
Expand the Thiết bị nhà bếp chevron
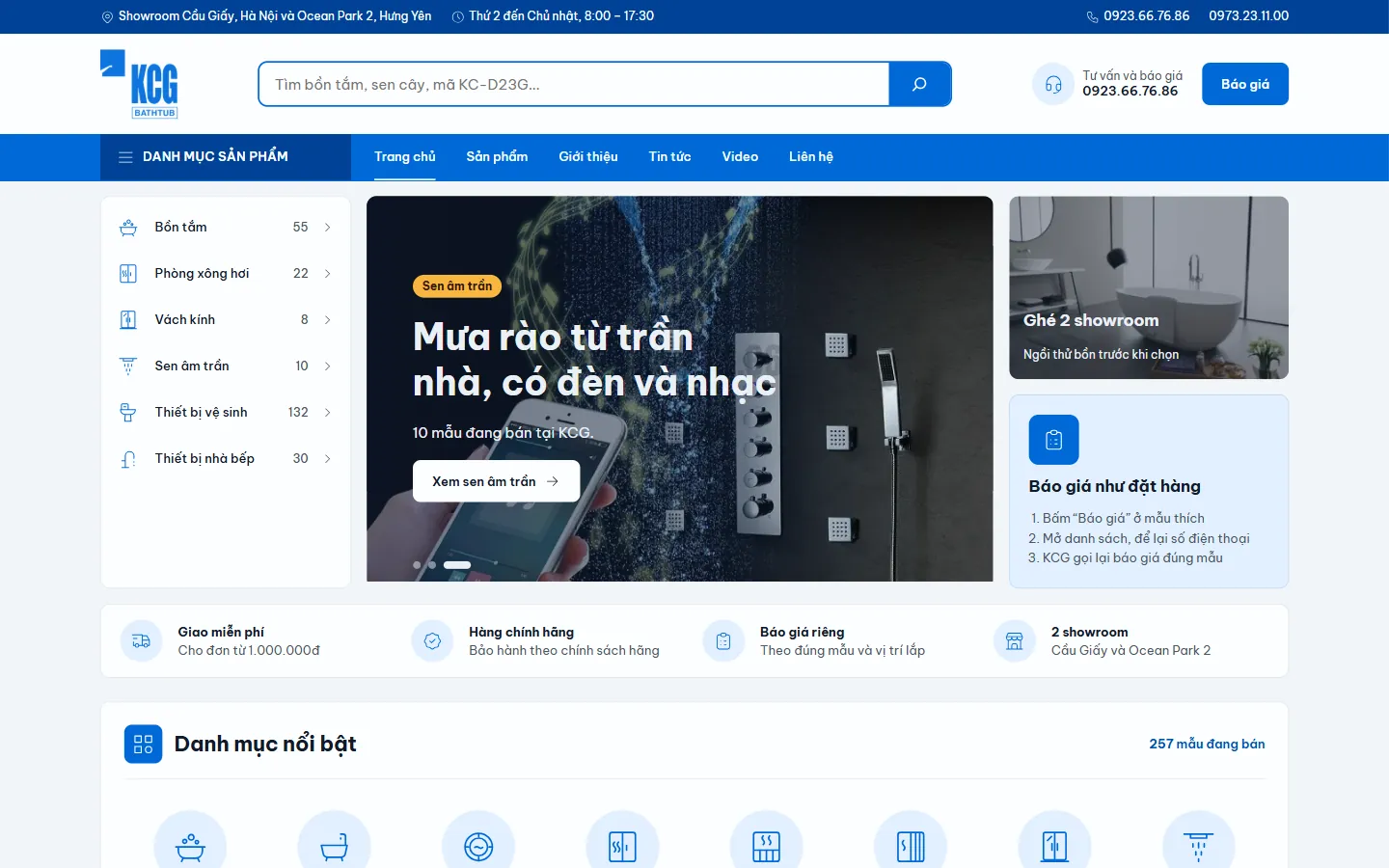click(328, 459)
